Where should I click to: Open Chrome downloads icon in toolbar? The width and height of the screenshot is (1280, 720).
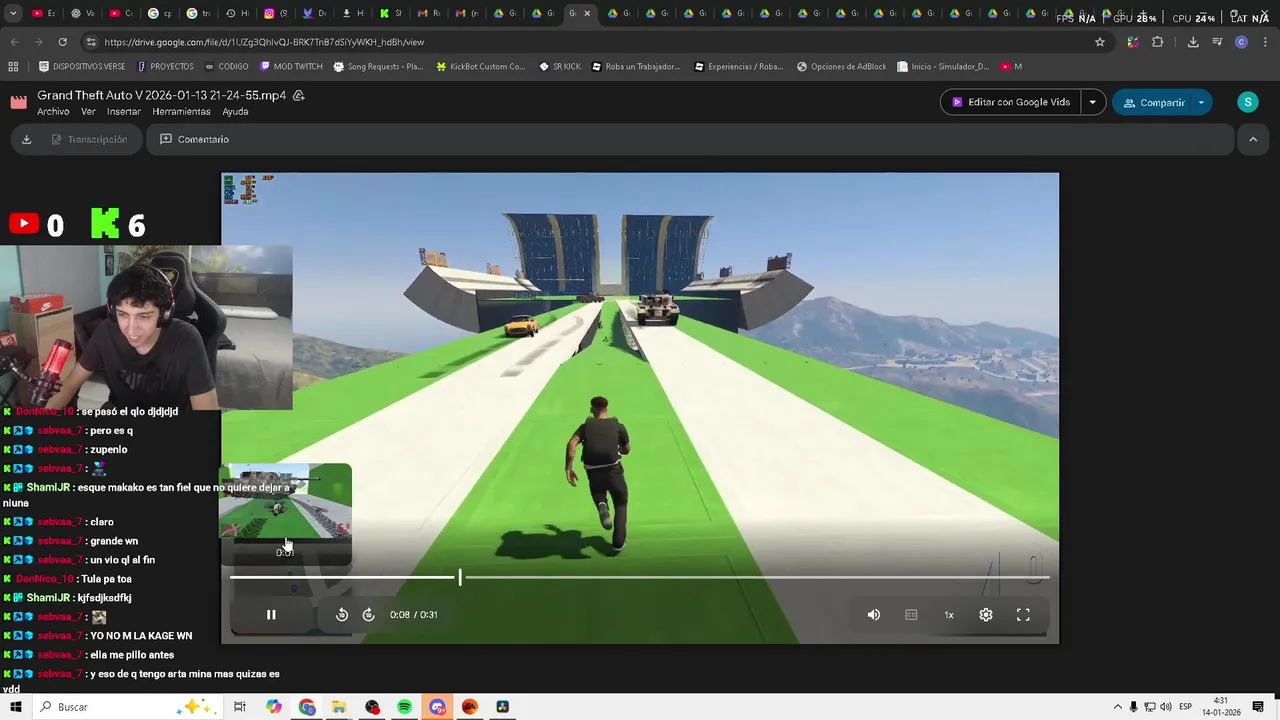pyautogui.click(x=1193, y=42)
